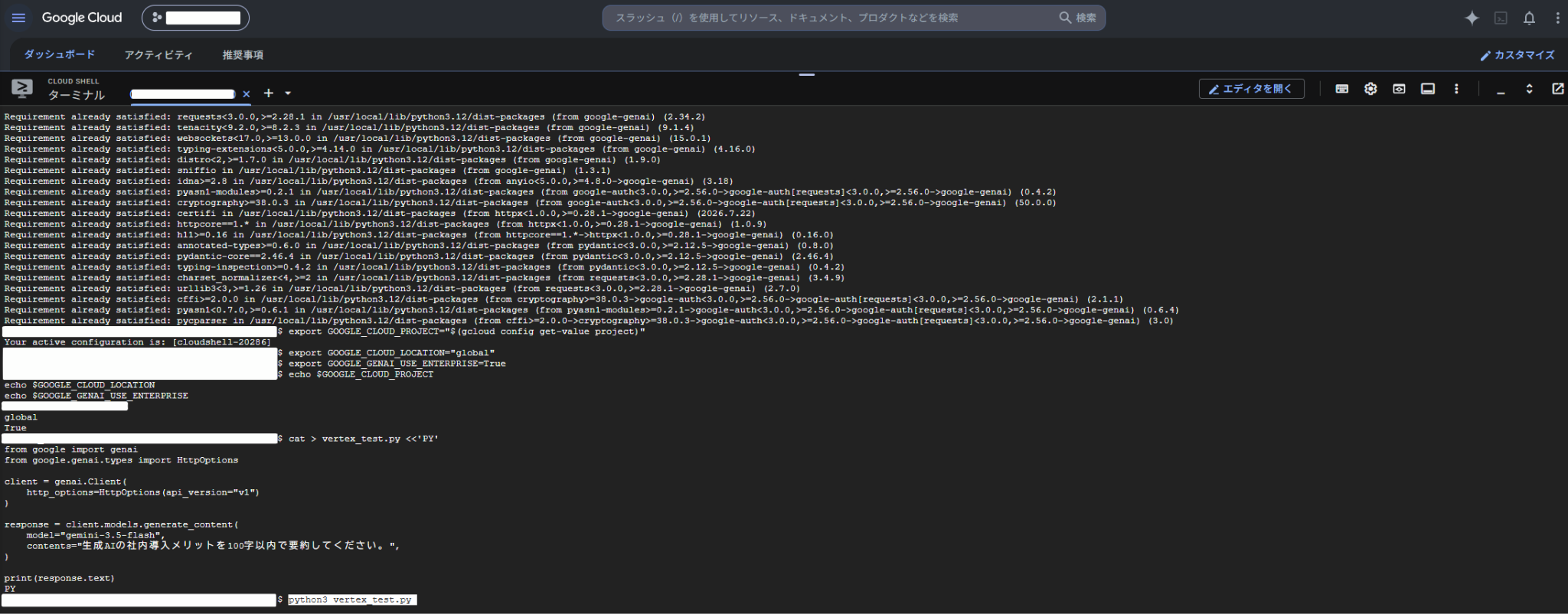1568x614 pixels.
Task: Open the web preview icon
Action: point(1399,89)
